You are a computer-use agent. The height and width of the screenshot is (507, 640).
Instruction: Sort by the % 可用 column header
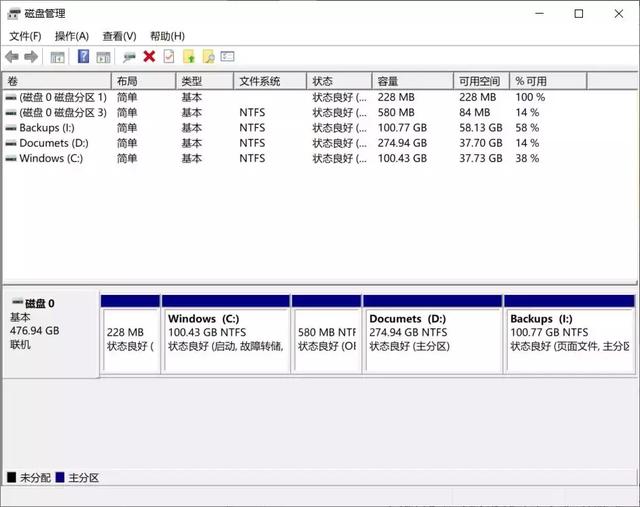549,81
